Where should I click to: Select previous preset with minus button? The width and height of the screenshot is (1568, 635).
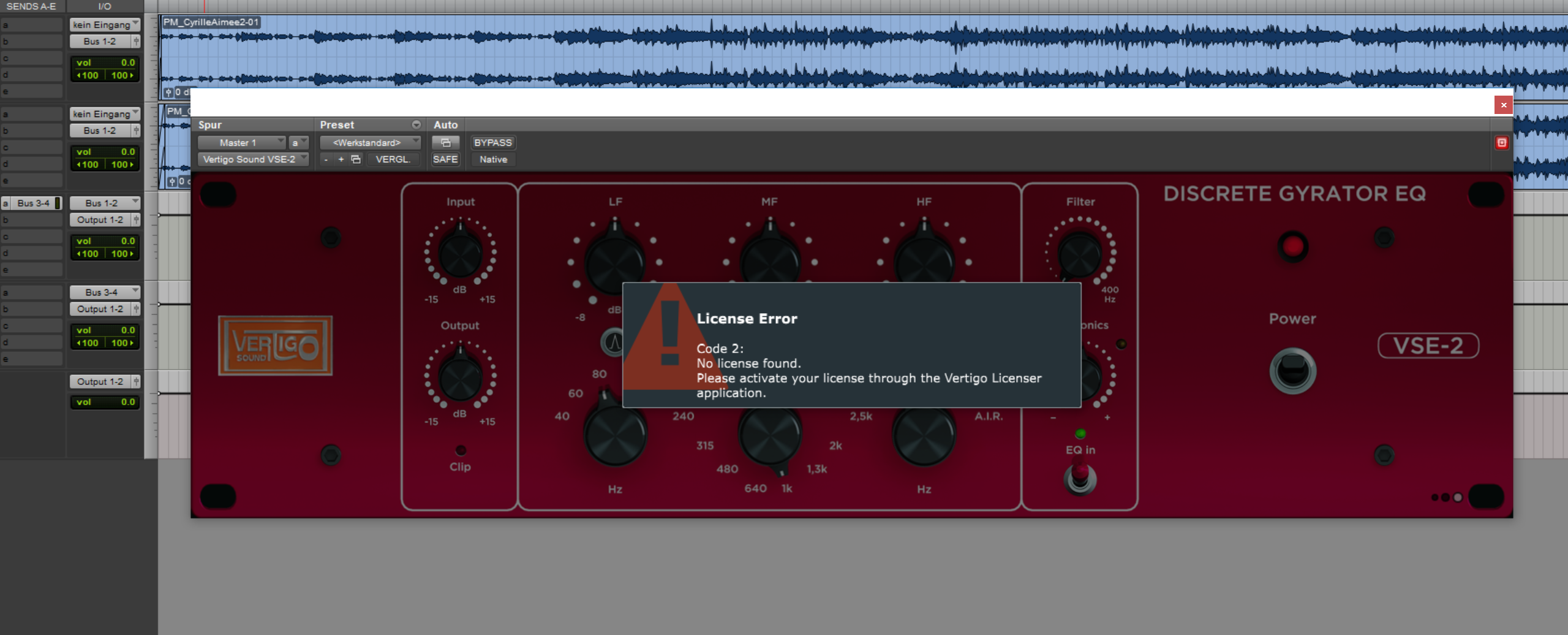click(326, 159)
